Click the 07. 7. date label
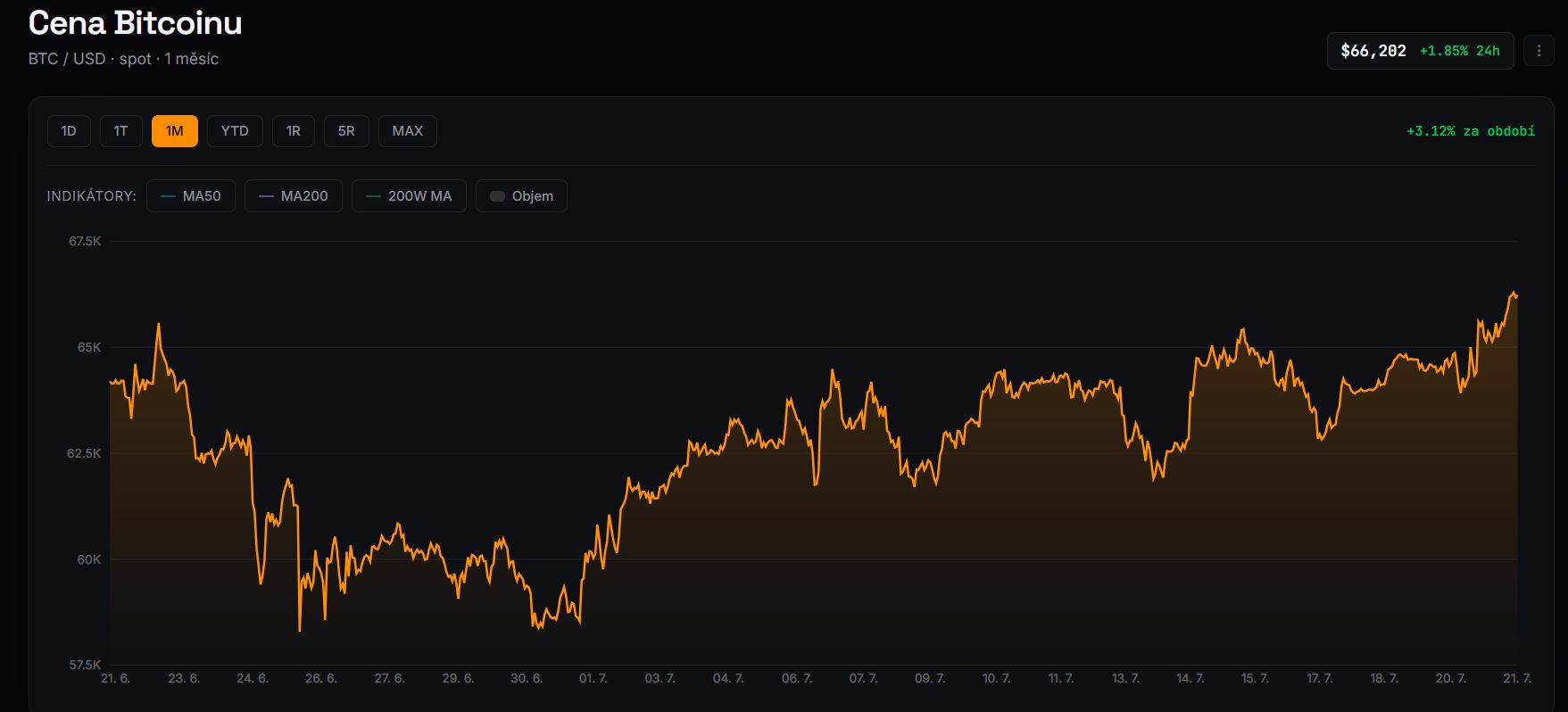The image size is (1568, 712). tap(863, 678)
